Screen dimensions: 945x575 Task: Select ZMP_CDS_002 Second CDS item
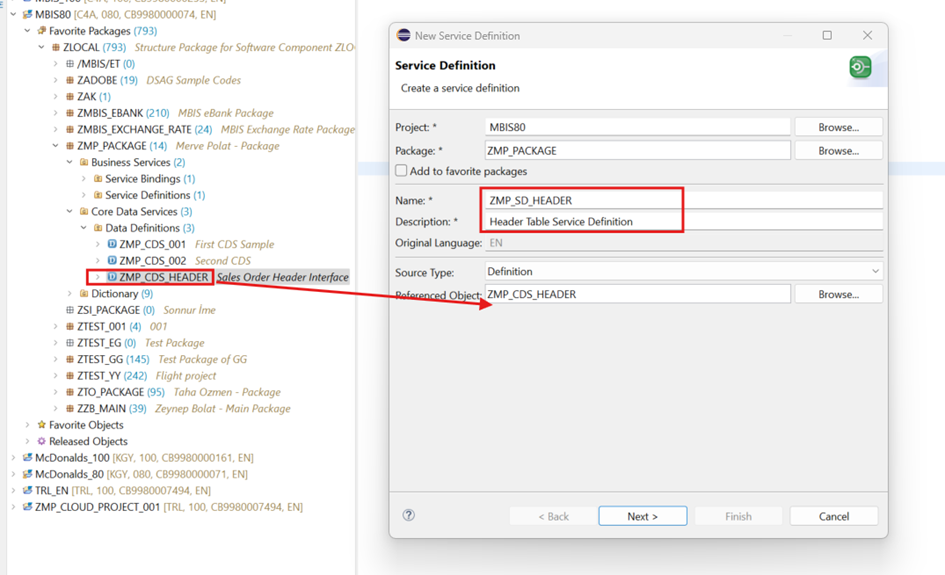[x=152, y=261]
